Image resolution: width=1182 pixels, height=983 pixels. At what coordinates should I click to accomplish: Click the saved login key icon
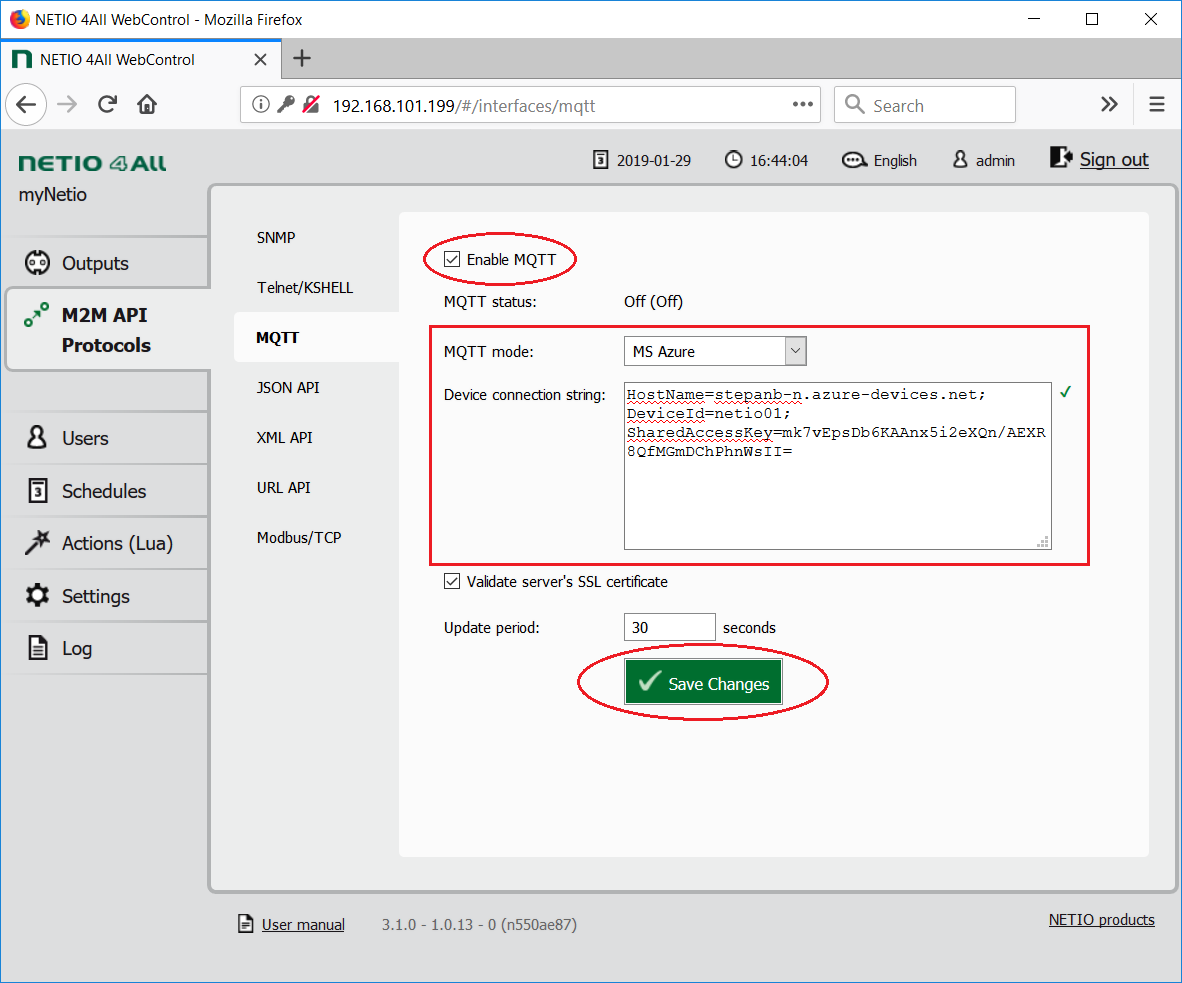coord(286,105)
